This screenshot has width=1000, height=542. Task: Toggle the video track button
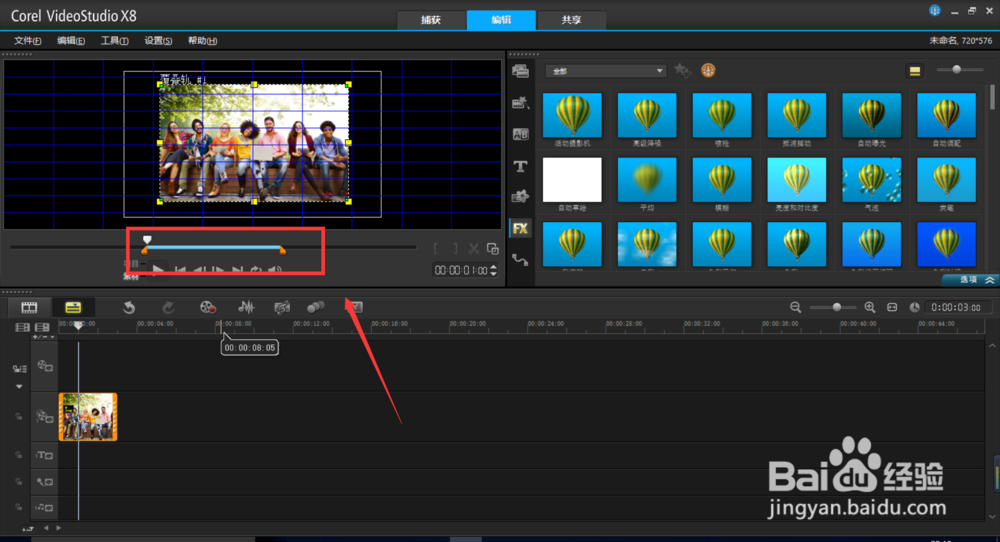(x=45, y=366)
